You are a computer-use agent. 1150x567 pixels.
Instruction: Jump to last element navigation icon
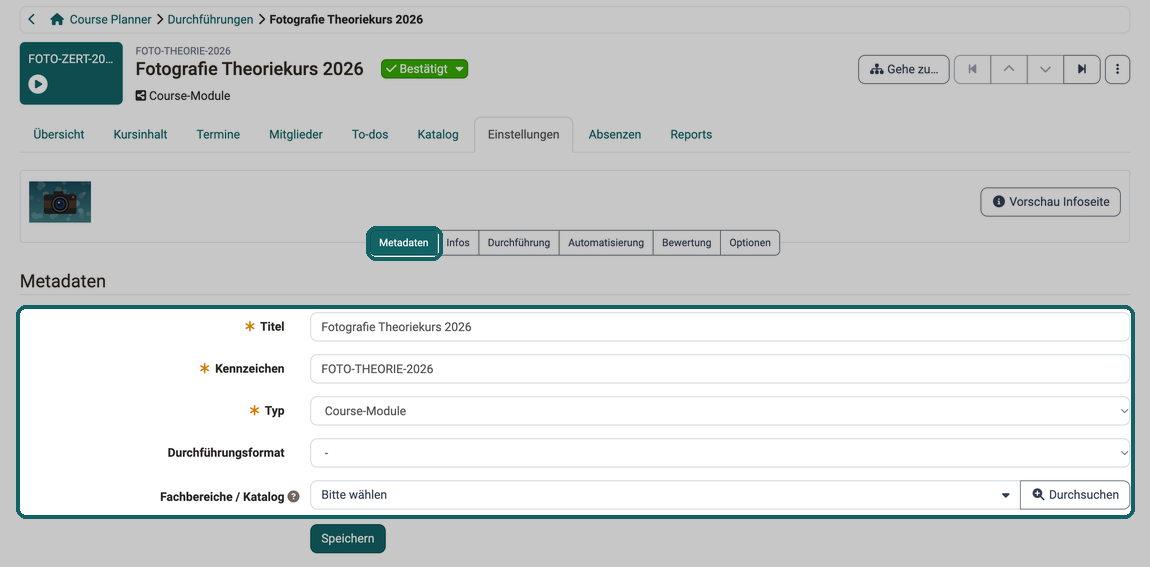pos(1082,70)
